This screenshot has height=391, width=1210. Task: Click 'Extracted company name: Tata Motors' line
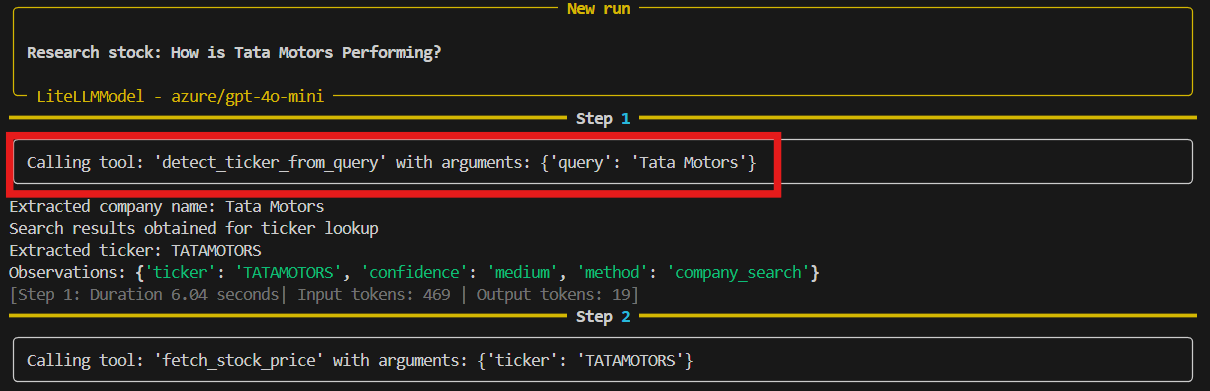(x=166, y=207)
